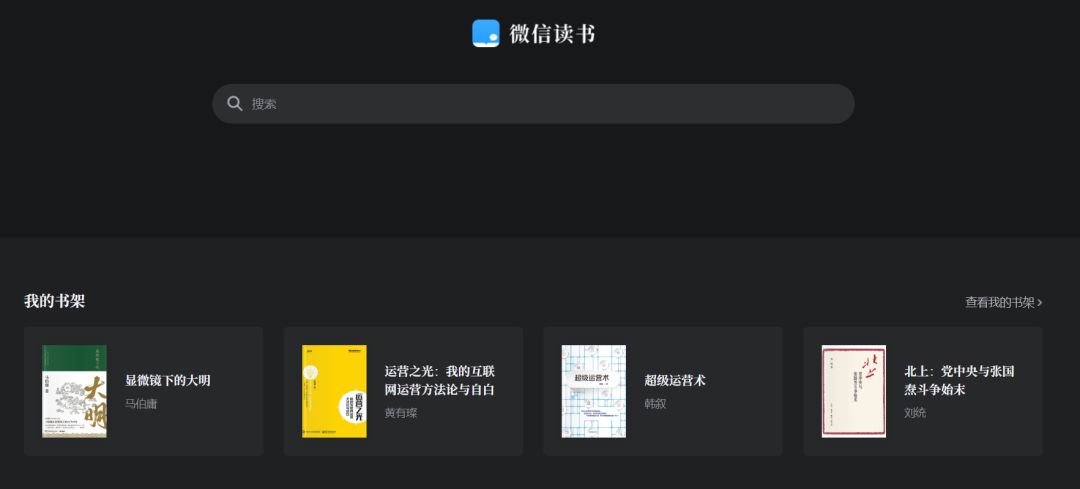The image size is (1080, 489).
Task: Click the 微信读书 title text
Action: click(x=552, y=34)
